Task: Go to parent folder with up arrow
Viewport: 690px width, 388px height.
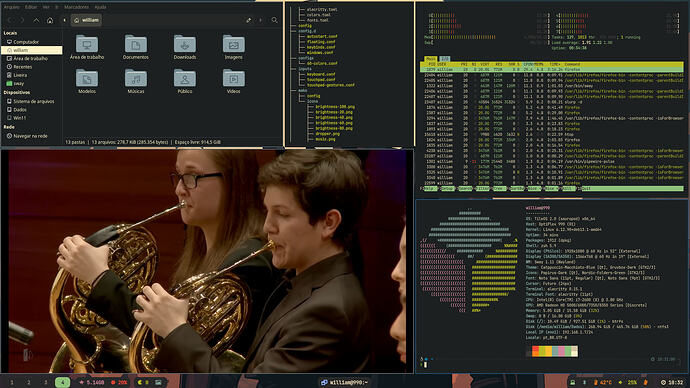Action: coord(36,20)
